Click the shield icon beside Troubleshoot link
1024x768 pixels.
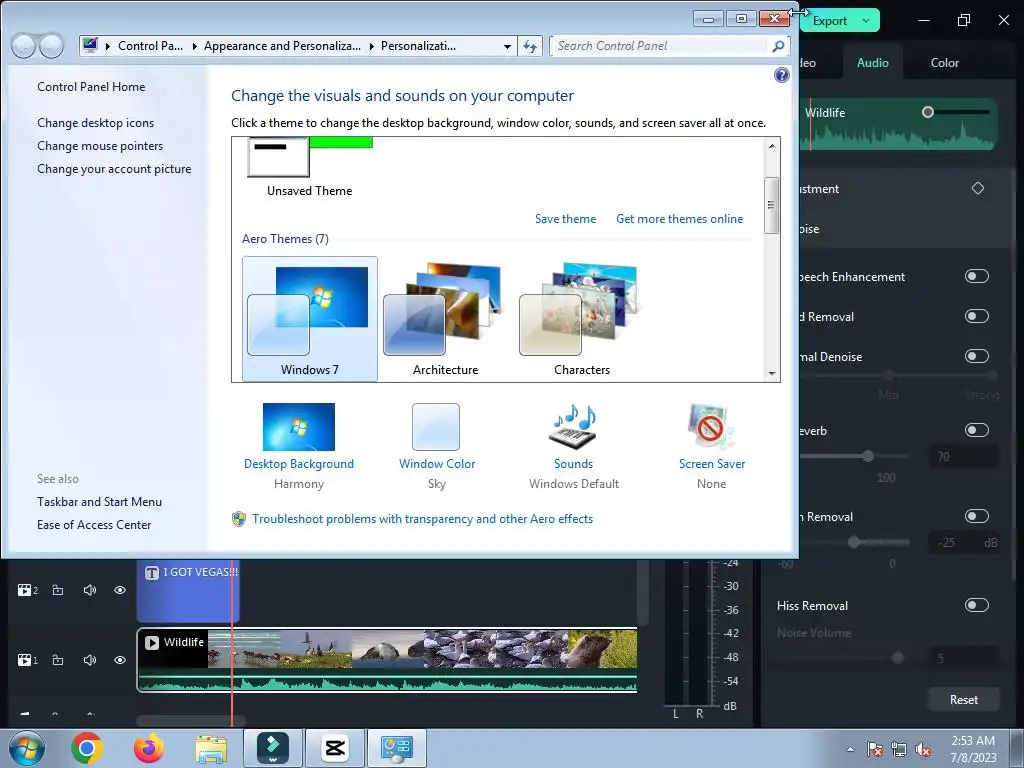pos(239,519)
